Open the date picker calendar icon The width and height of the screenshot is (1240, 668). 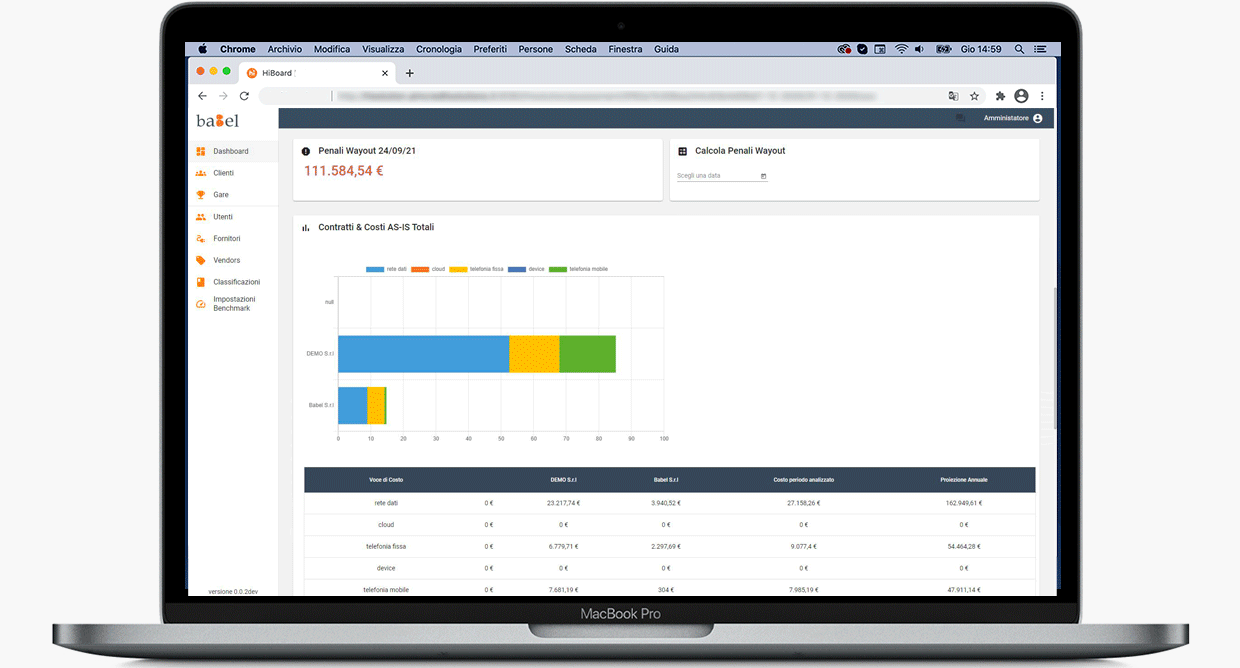point(763,176)
